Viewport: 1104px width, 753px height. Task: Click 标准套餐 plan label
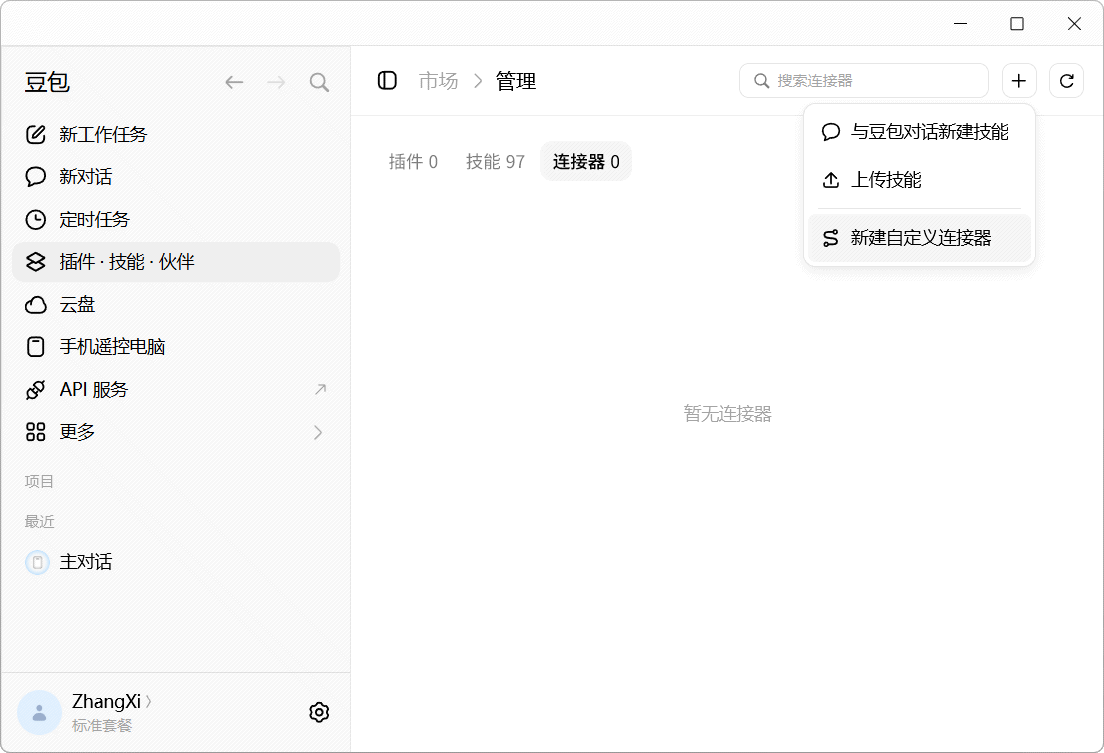(x=102, y=726)
